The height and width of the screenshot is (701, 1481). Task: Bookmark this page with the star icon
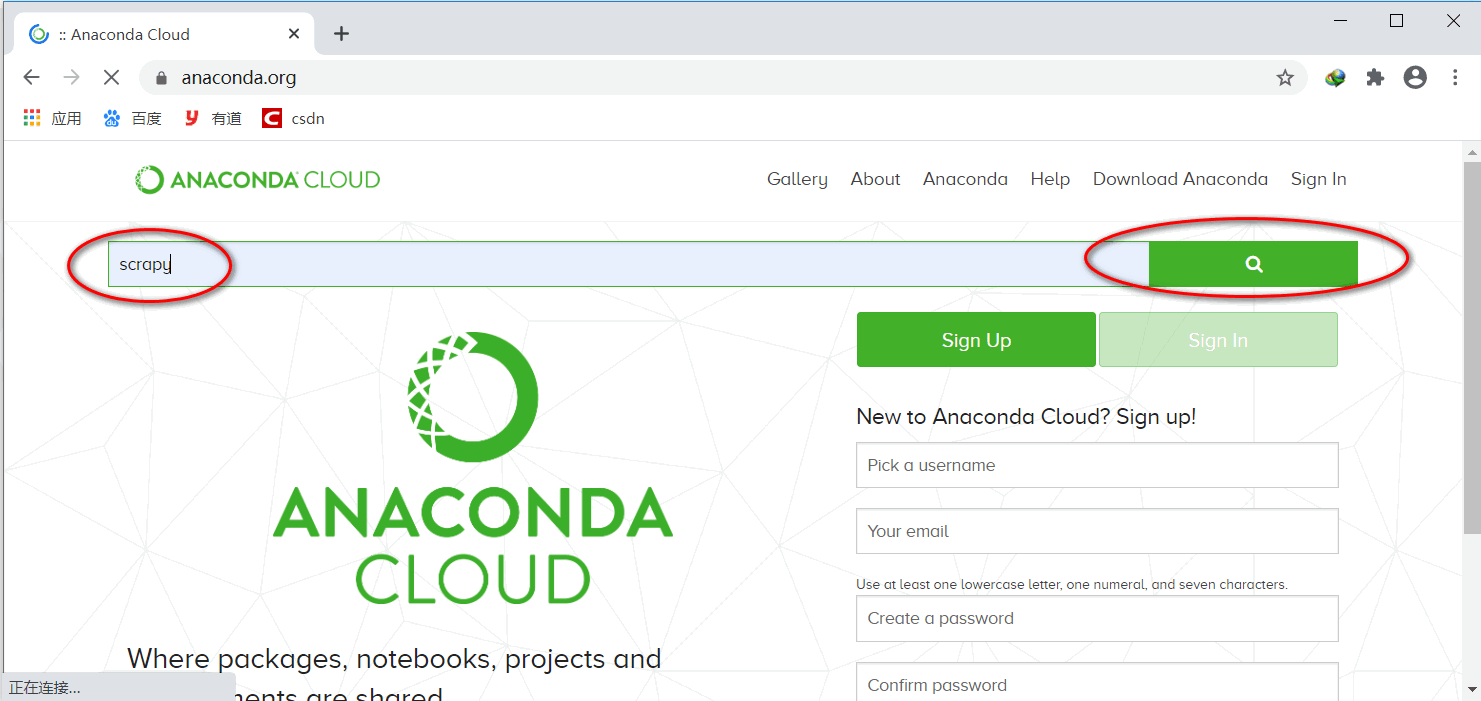tap(1285, 78)
